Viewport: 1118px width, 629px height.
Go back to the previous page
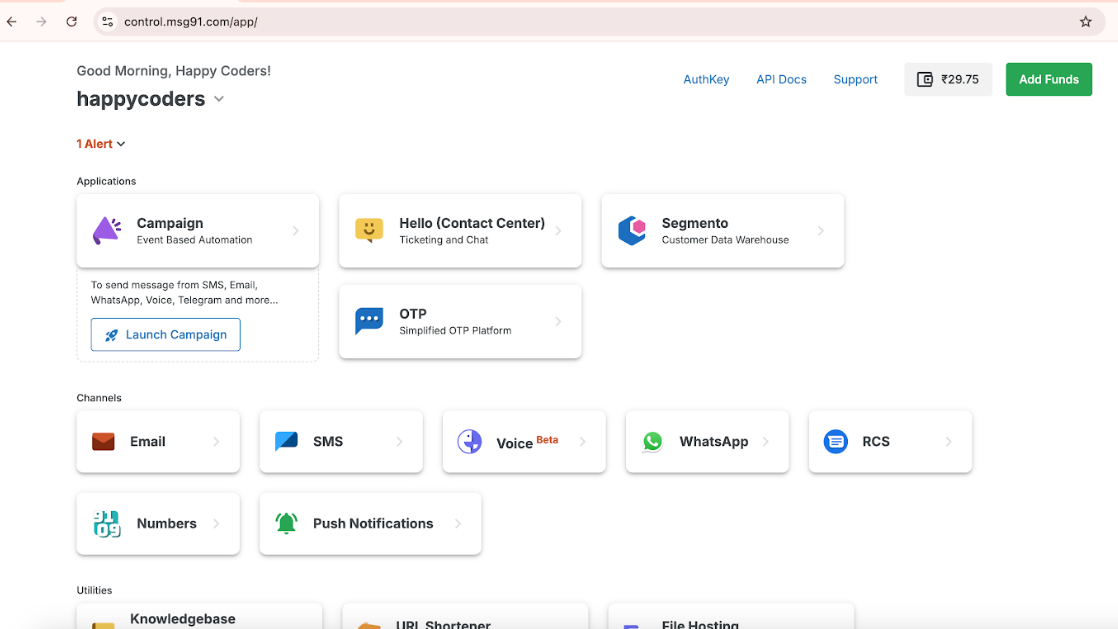[x=11, y=21]
